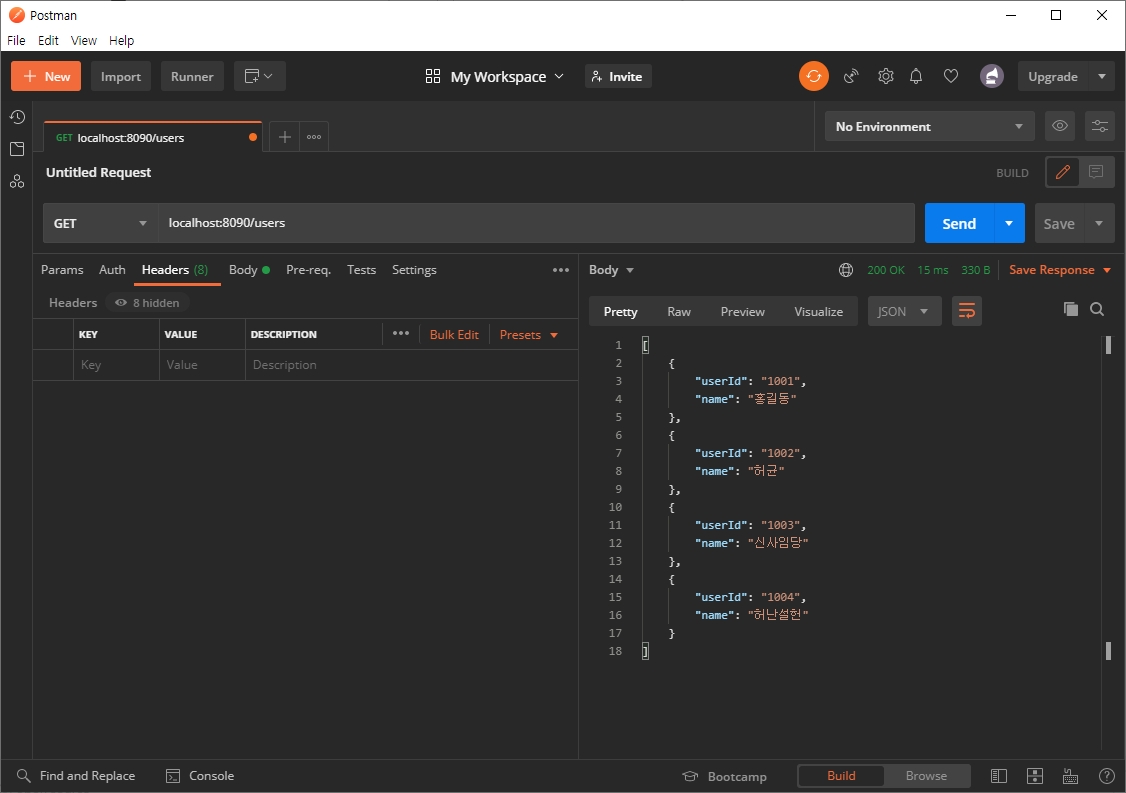The height and width of the screenshot is (793, 1126).
Task: Open the comments mode icon
Action: (x=1096, y=172)
